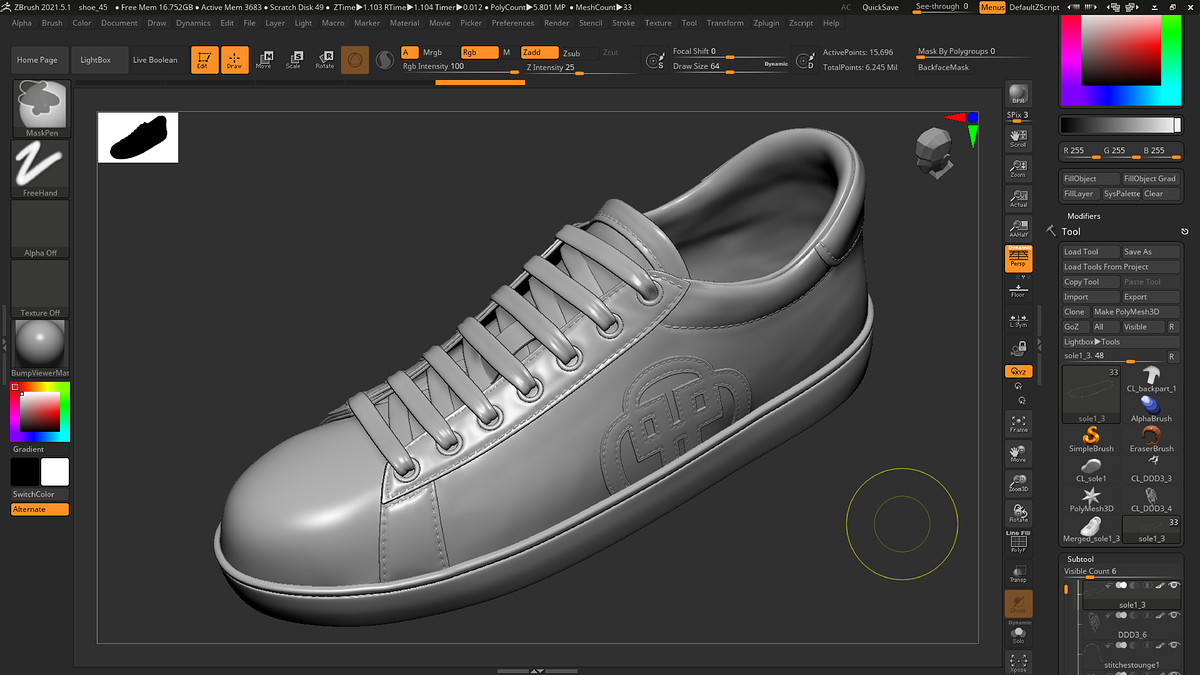Adjust the Z Intensity slider
1200x675 pixels.
click(580, 68)
